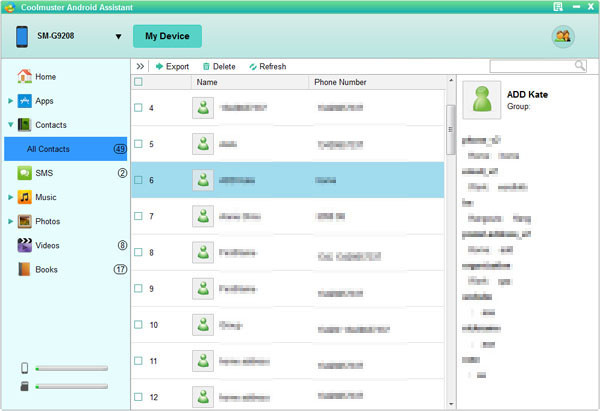The height and width of the screenshot is (411, 600).
Task: Expand the Music tree node arrow
Action: click(11, 197)
